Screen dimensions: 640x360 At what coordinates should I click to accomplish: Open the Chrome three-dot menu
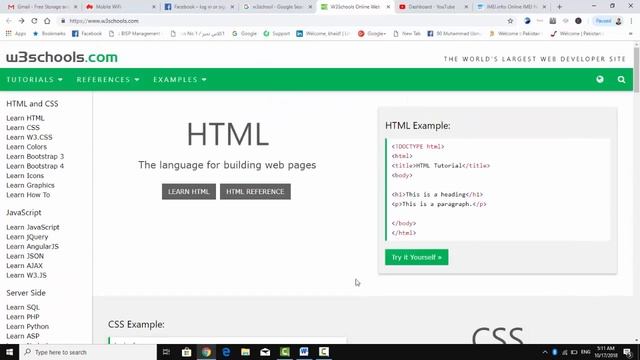pyautogui.click(x=631, y=21)
